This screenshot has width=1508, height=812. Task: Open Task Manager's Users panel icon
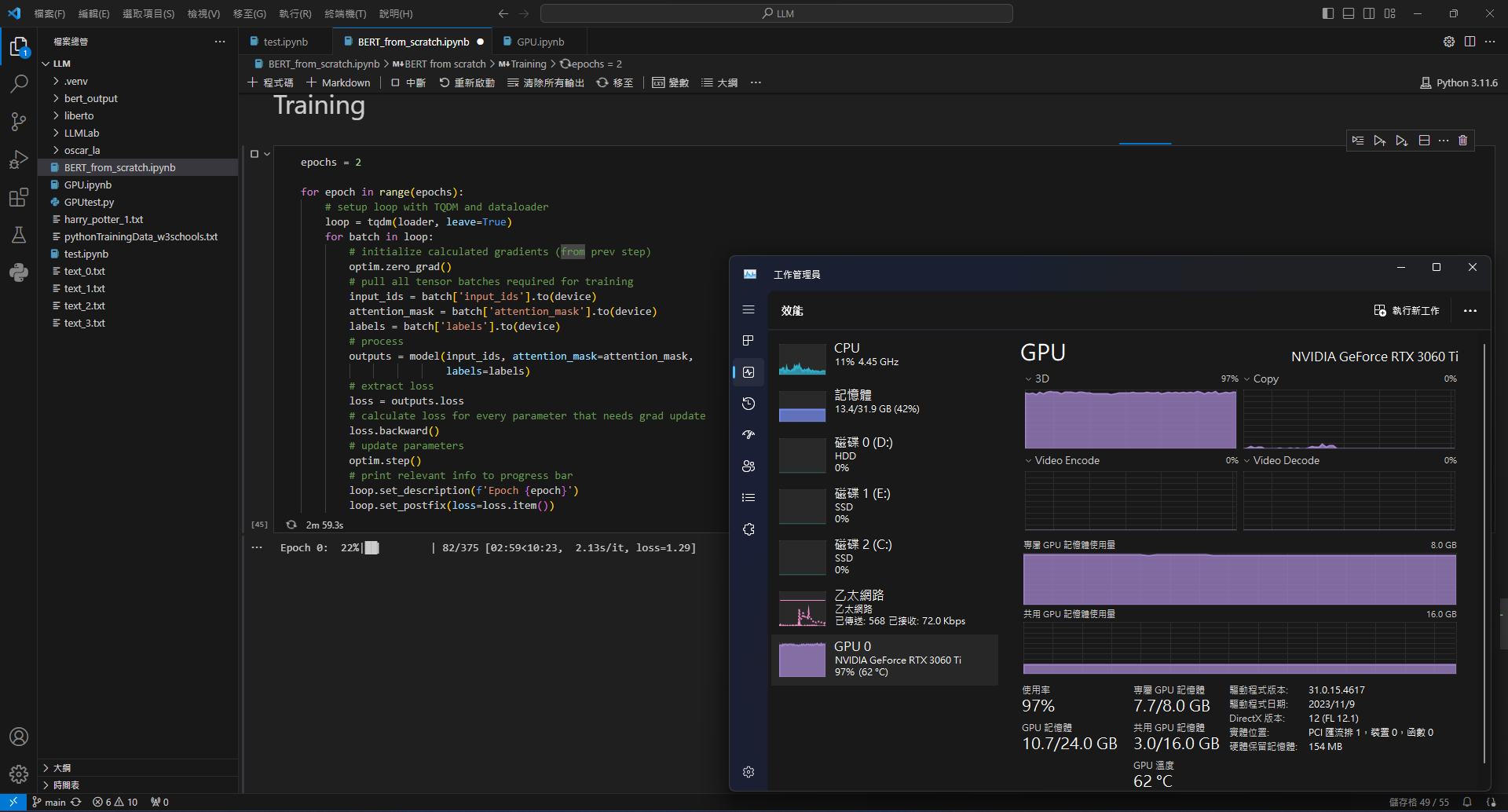coord(748,466)
